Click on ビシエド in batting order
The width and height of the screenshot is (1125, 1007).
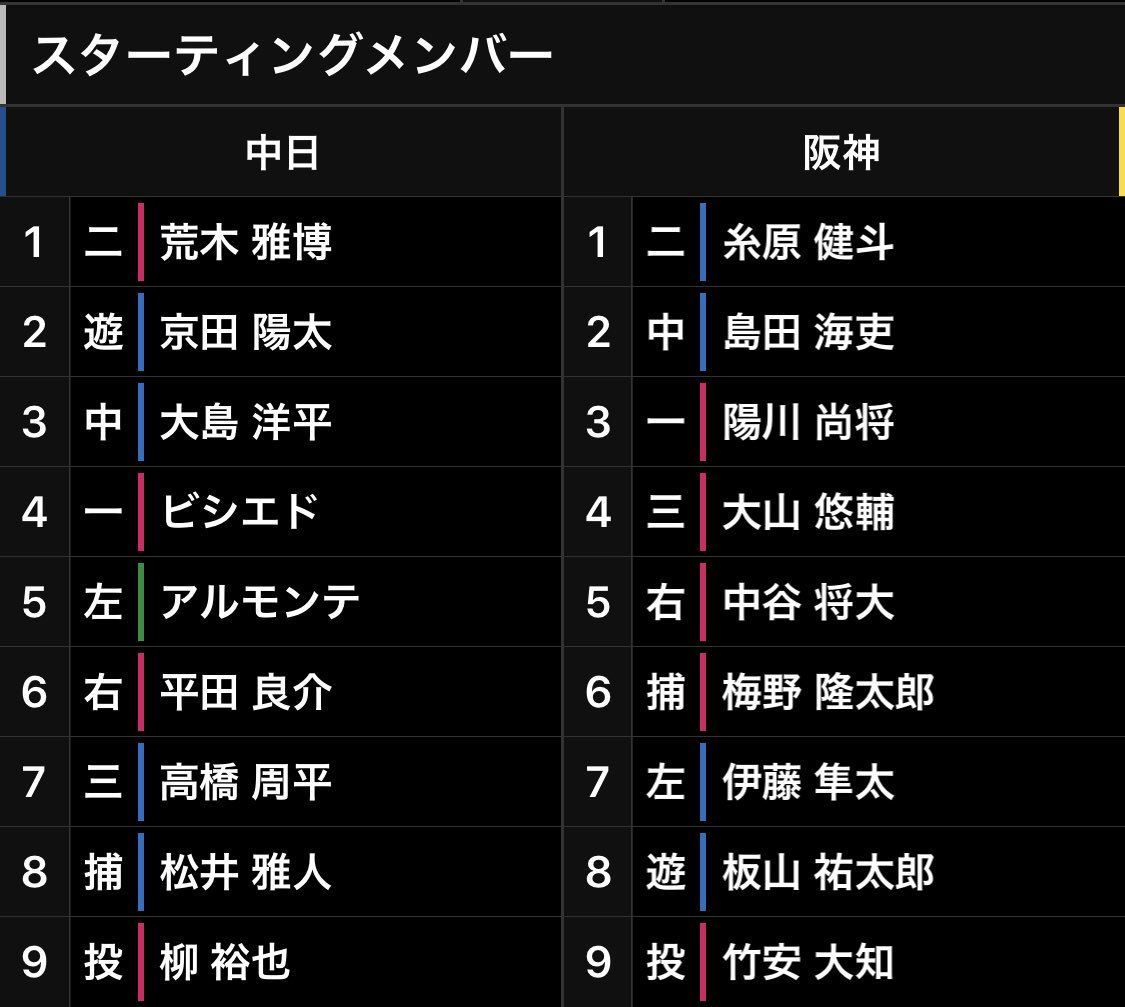[240, 513]
